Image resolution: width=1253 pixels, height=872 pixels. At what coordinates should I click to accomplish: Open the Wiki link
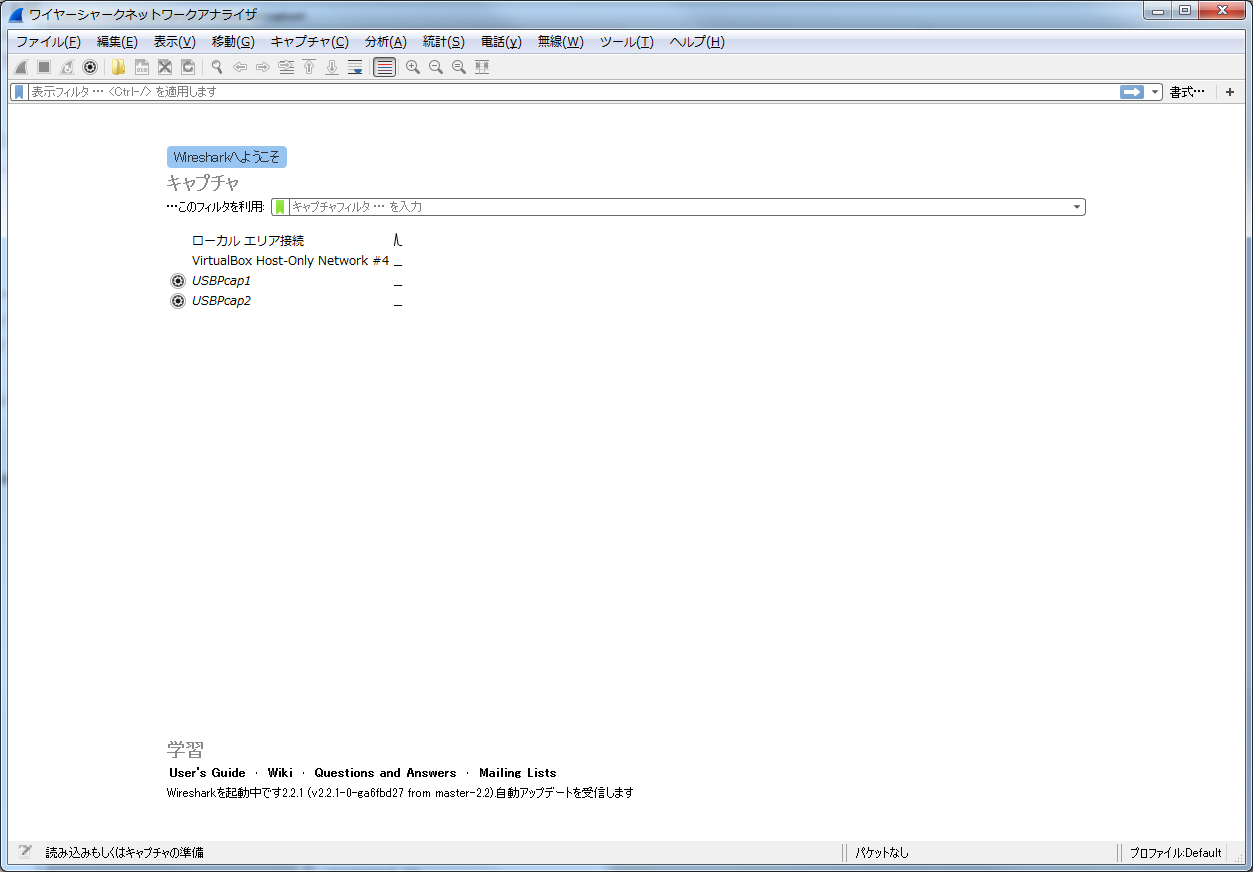pos(280,773)
